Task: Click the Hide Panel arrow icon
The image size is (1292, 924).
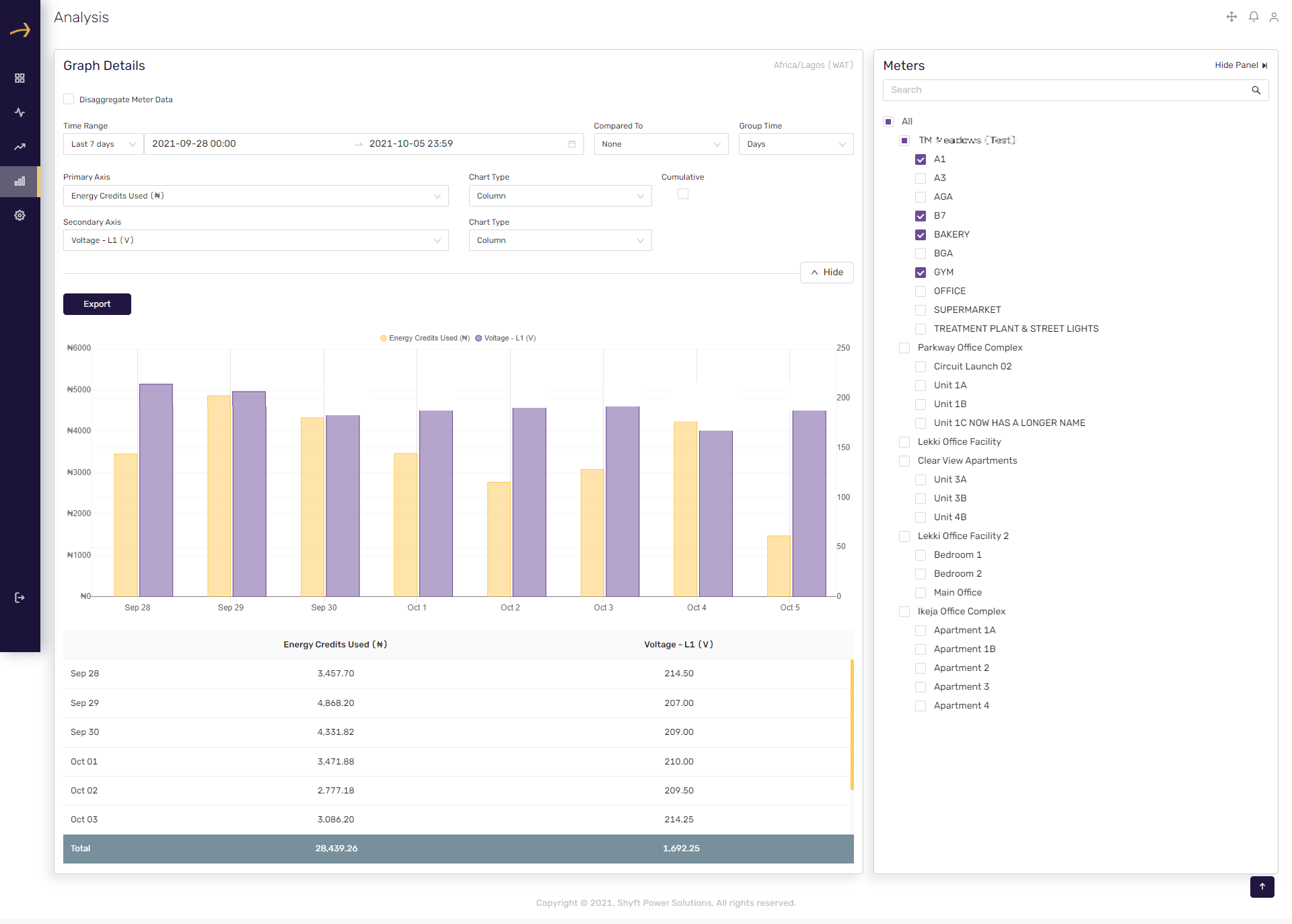Action: tap(1265, 65)
